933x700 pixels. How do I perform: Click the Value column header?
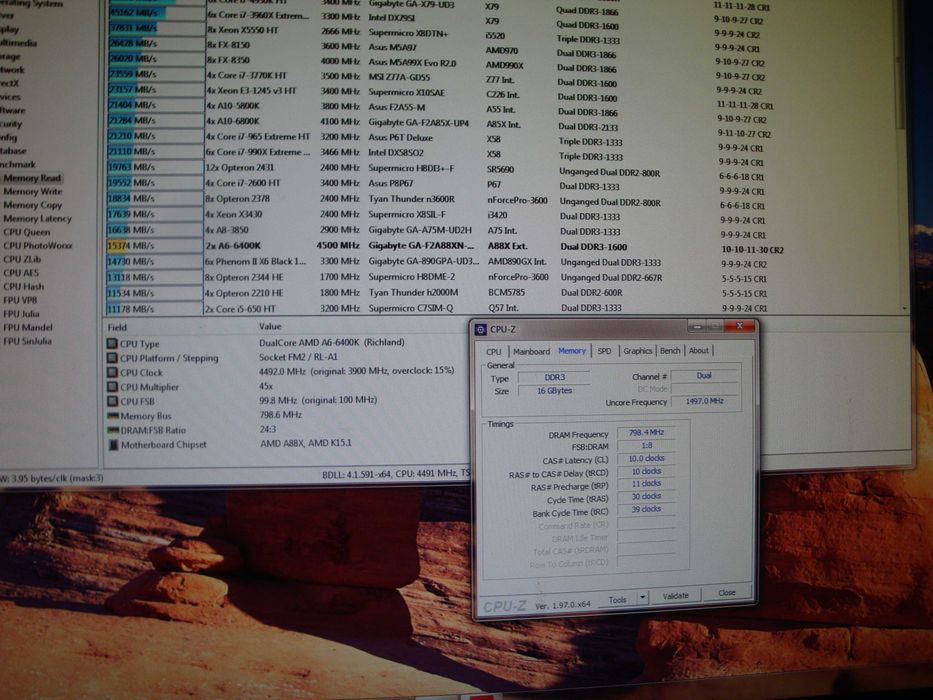pos(270,326)
